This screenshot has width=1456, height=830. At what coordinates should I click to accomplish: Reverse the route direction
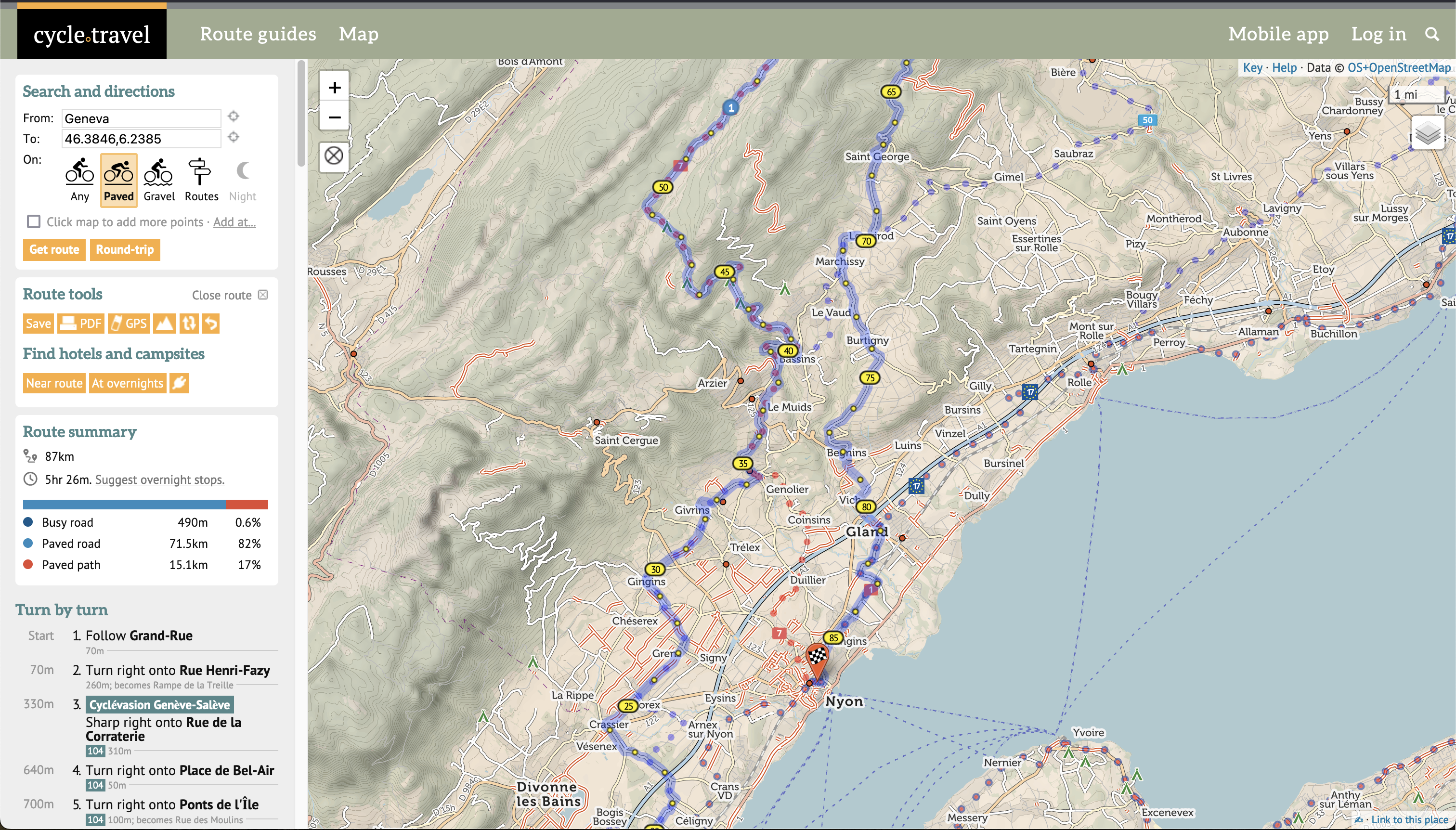(x=189, y=323)
